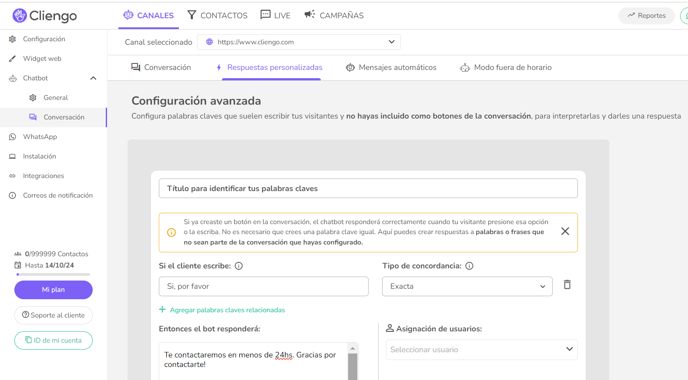The image size is (688, 380).
Task: Copy ID de mi cuenta
Action: (54, 341)
